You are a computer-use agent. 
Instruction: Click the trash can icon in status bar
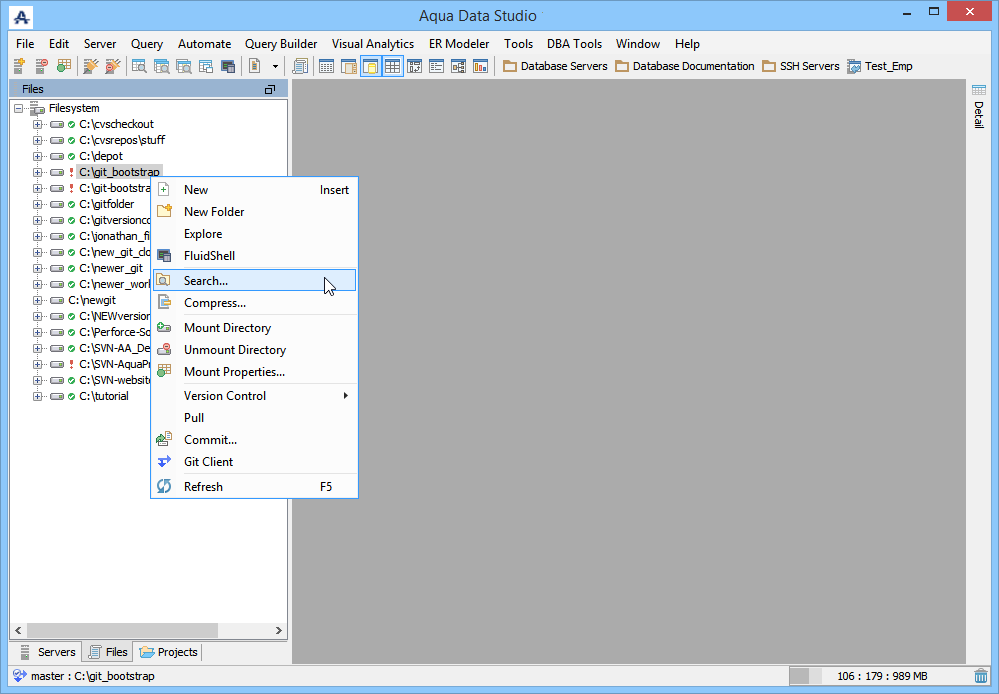tap(981, 676)
